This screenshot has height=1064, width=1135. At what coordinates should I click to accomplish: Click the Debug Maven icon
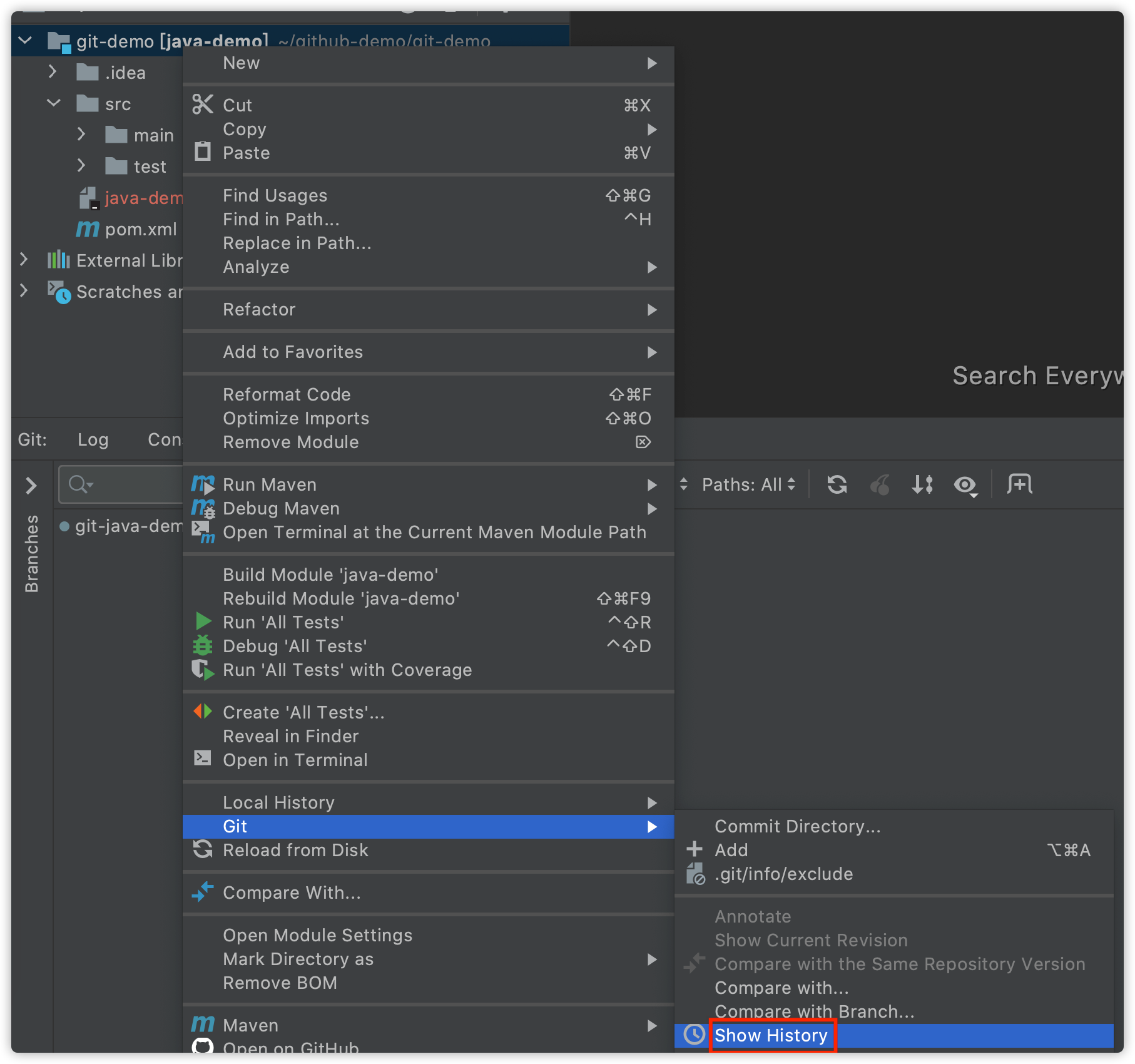click(203, 508)
